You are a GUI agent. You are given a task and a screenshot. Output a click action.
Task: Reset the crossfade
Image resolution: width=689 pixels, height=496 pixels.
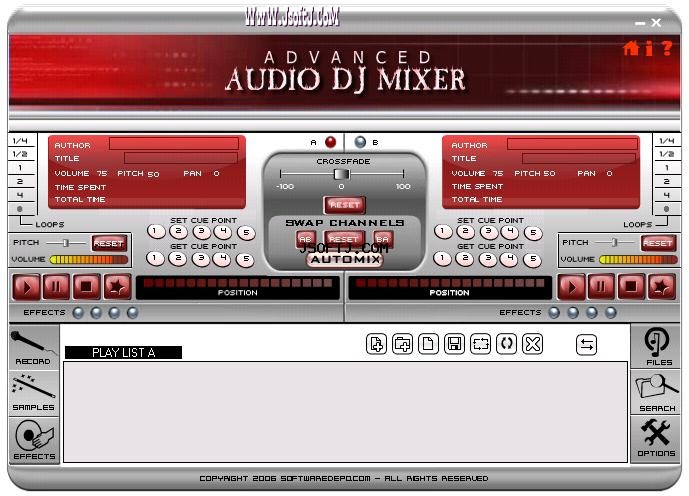click(x=344, y=205)
